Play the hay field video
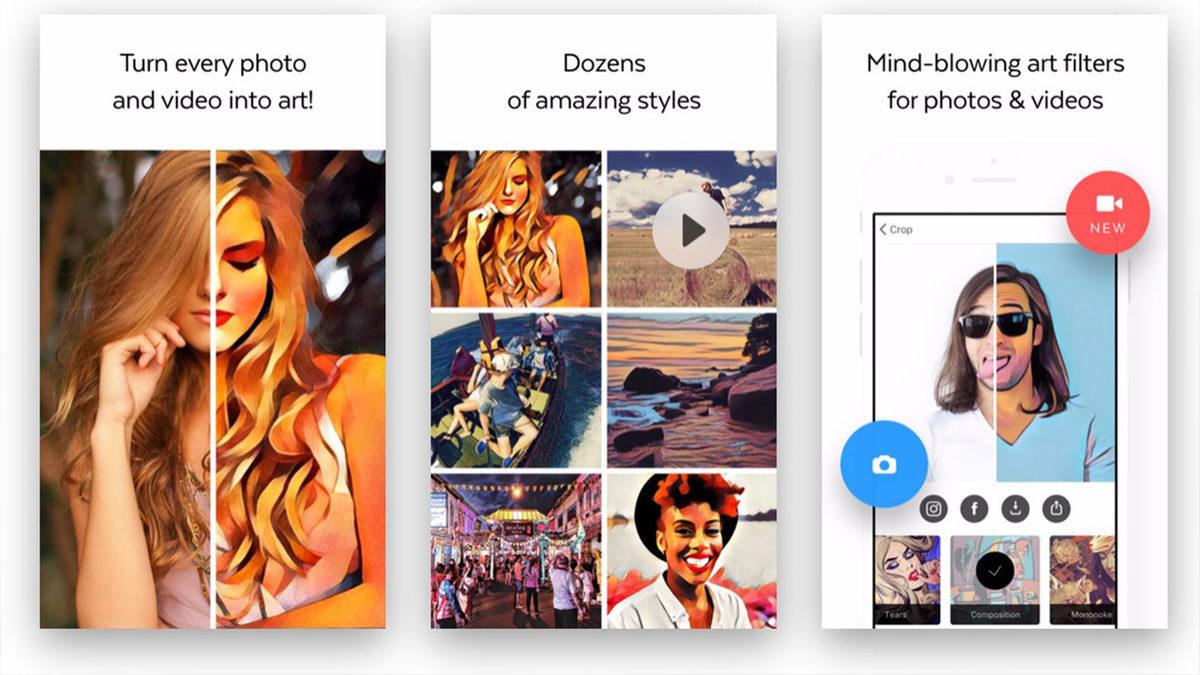The width and height of the screenshot is (1200, 675). [691, 231]
